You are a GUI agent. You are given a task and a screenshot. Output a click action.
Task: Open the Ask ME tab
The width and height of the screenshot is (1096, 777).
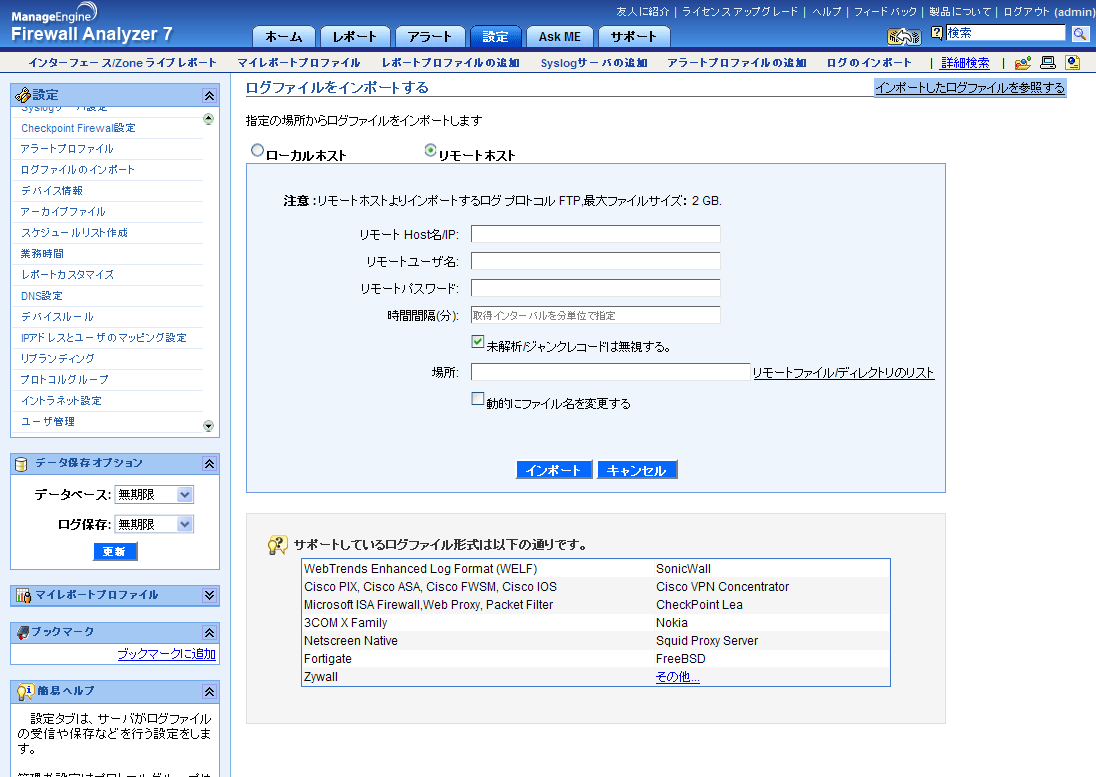pyautogui.click(x=559, y=37)
